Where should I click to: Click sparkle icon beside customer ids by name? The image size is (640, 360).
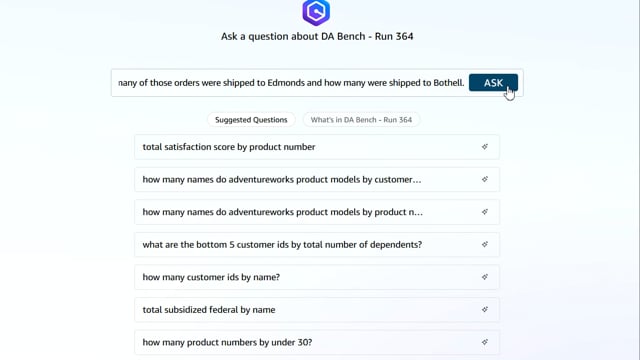coord(484,277)
